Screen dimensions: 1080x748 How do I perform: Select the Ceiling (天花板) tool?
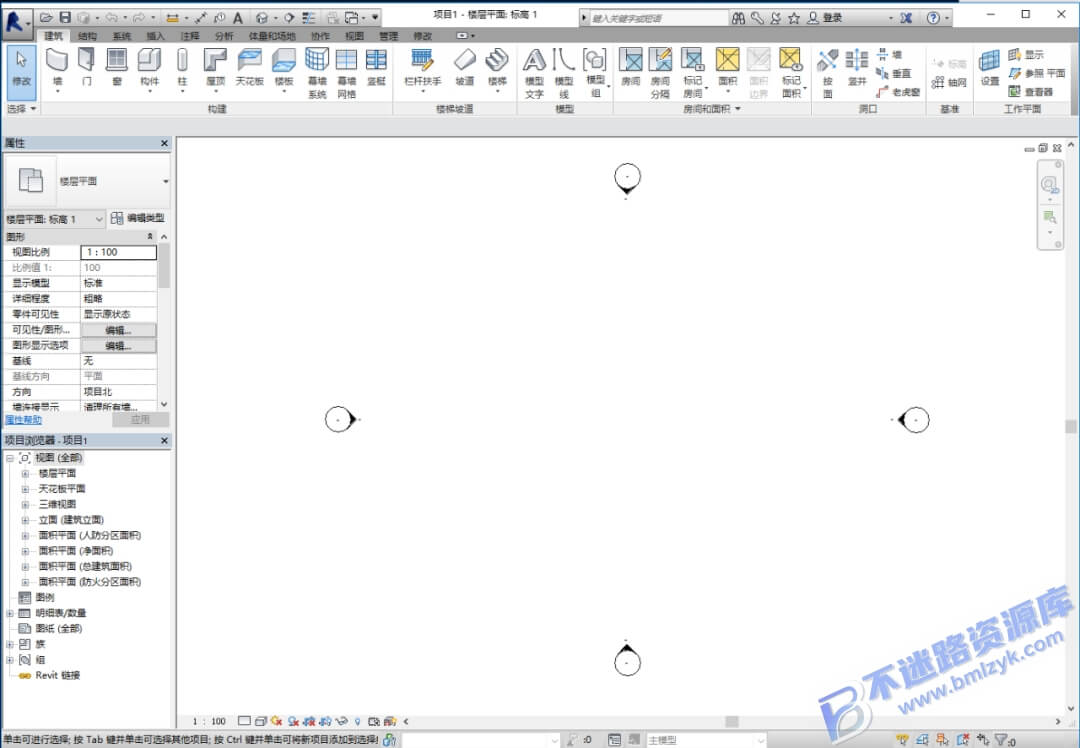249,68
